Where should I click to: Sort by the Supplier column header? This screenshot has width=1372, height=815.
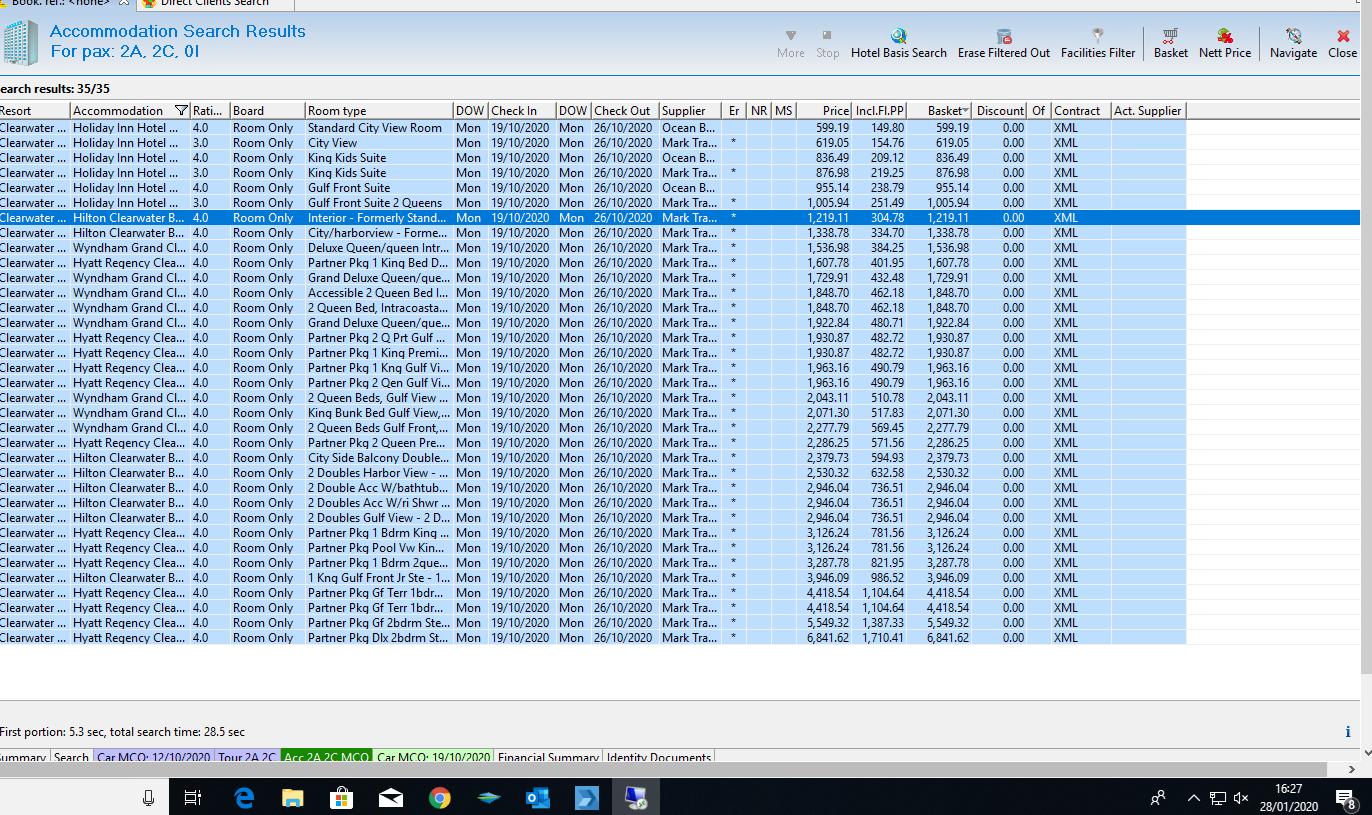coord(690,111)
